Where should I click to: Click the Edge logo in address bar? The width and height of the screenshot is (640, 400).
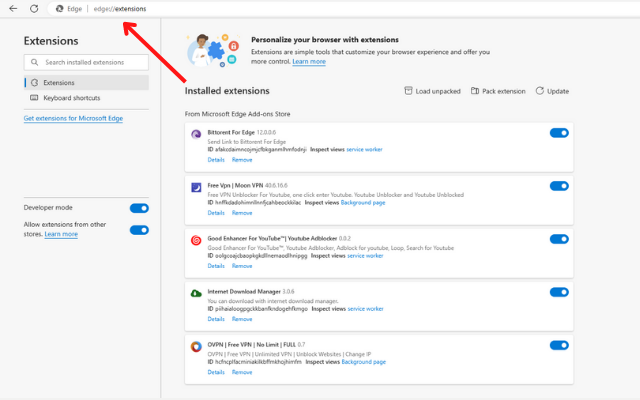point(60,9)
